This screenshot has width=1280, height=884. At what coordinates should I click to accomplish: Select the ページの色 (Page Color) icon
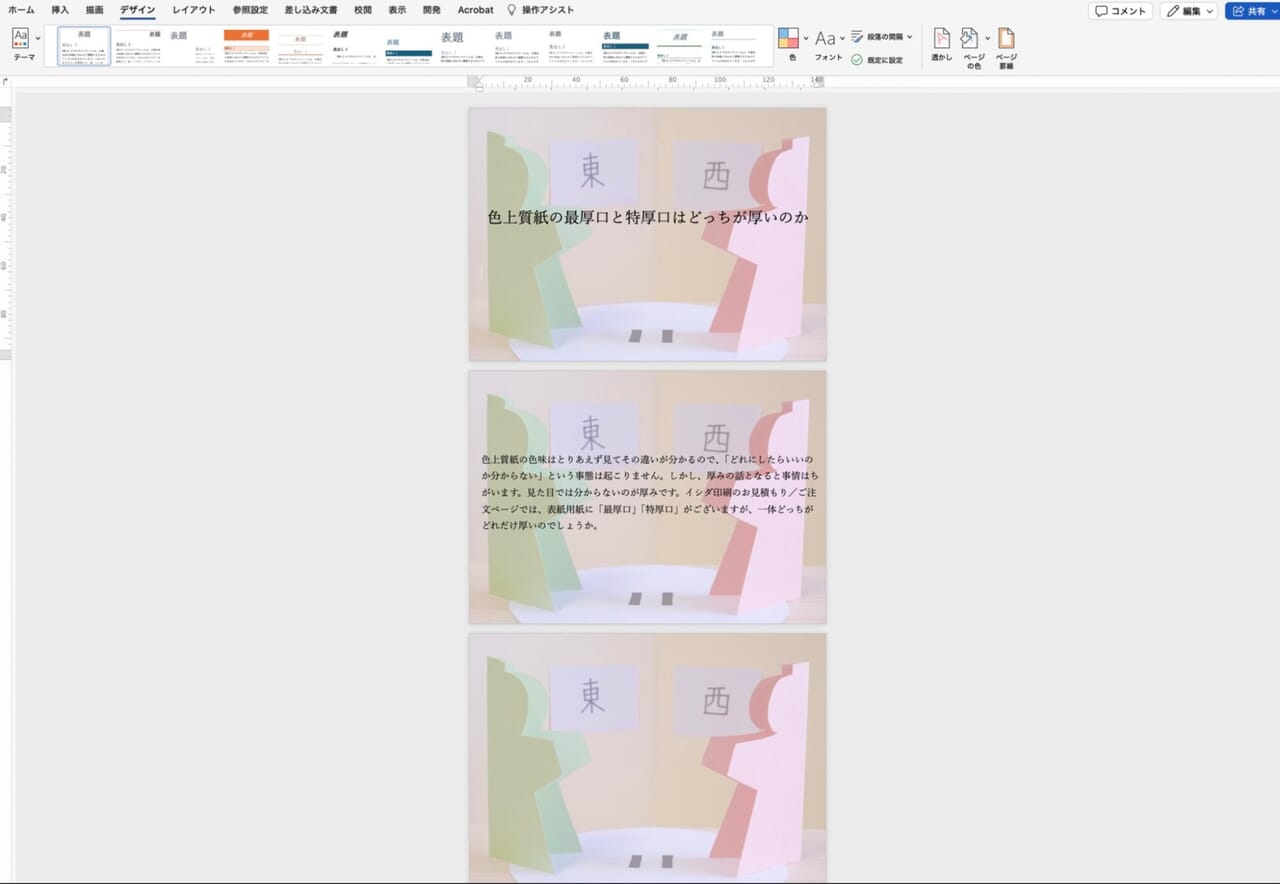coord(969,40)
